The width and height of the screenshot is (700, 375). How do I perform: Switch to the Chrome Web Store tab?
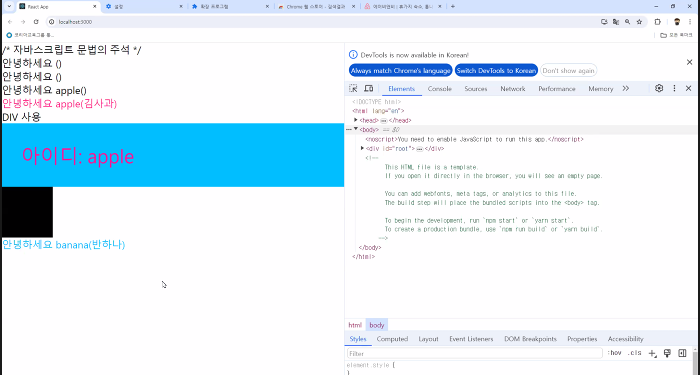pos(316,7)
